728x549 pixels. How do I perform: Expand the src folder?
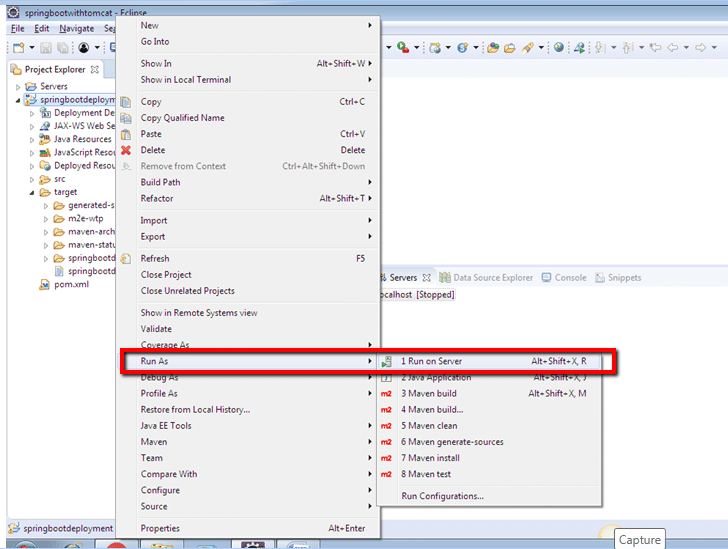pyautogui.click(x=31, y=179)
